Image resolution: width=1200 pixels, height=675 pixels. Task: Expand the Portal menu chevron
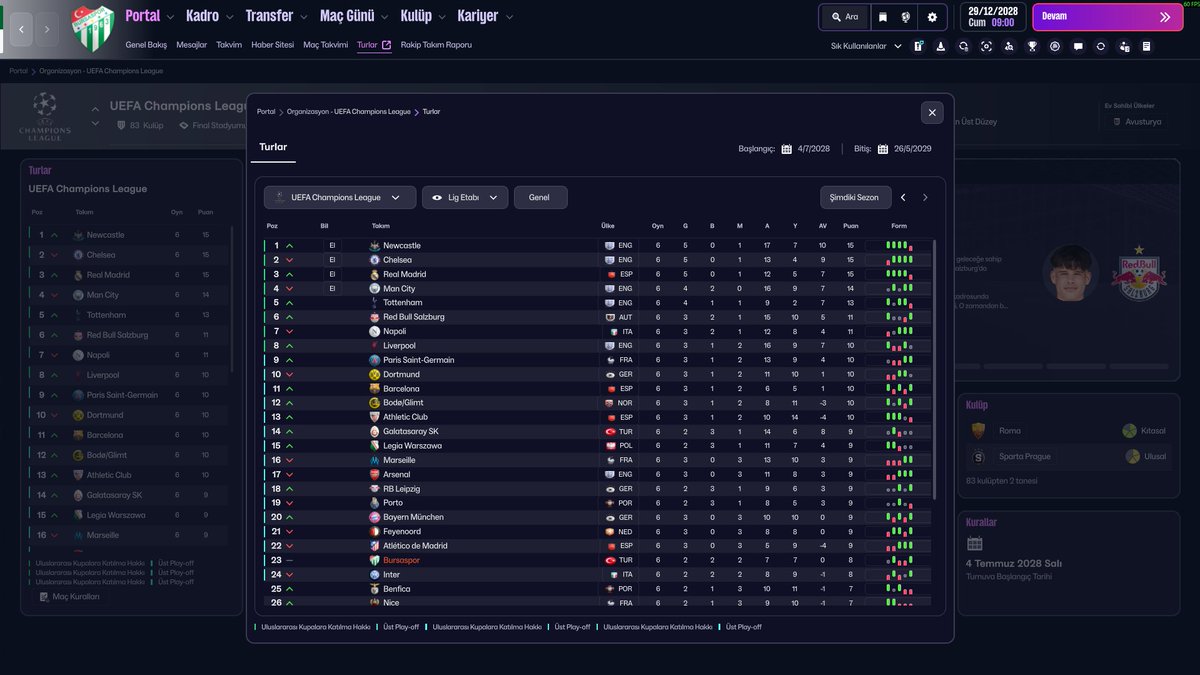[171, 17]
